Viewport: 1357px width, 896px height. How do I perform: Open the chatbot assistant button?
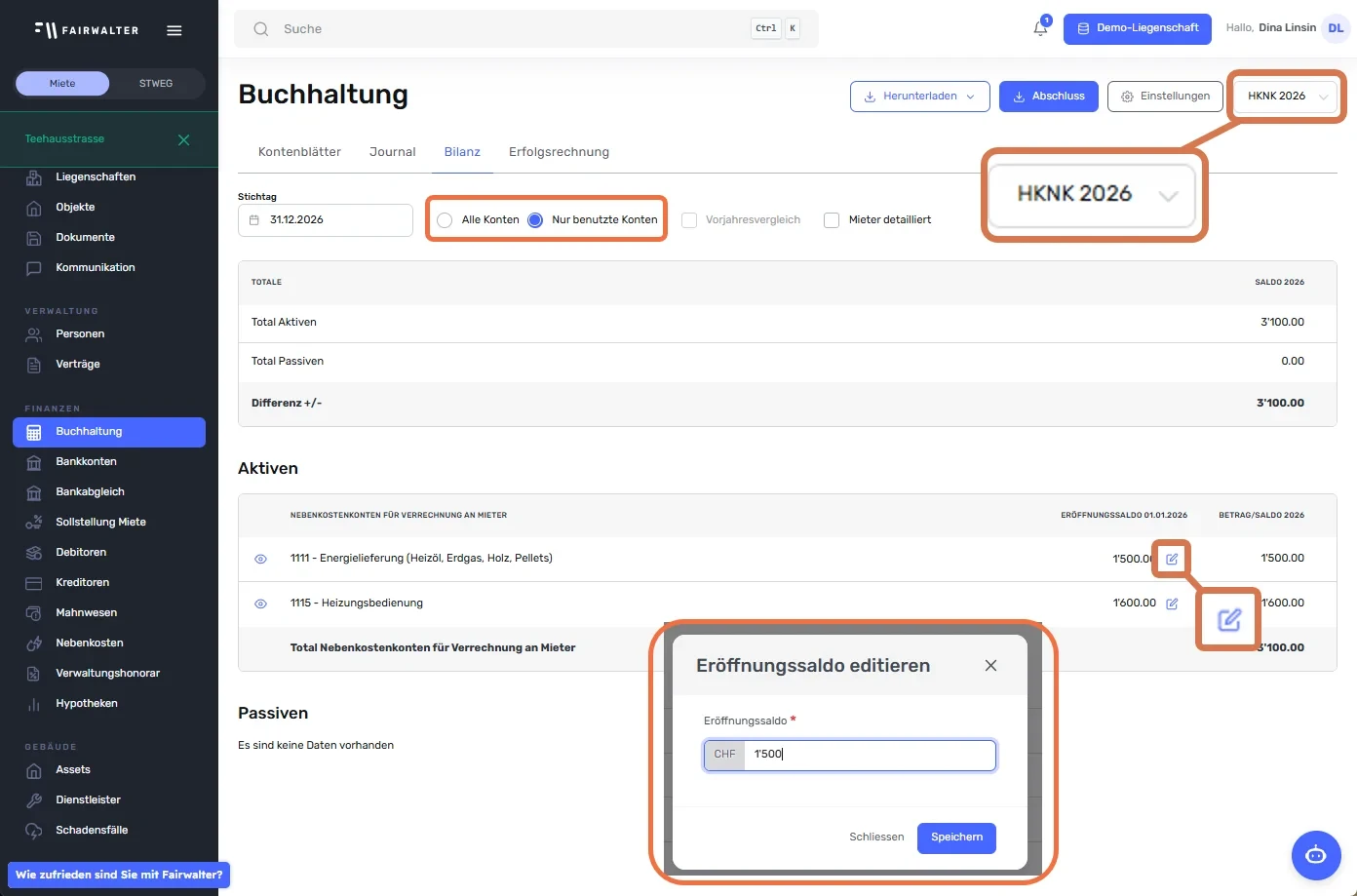coord(1316,855)
